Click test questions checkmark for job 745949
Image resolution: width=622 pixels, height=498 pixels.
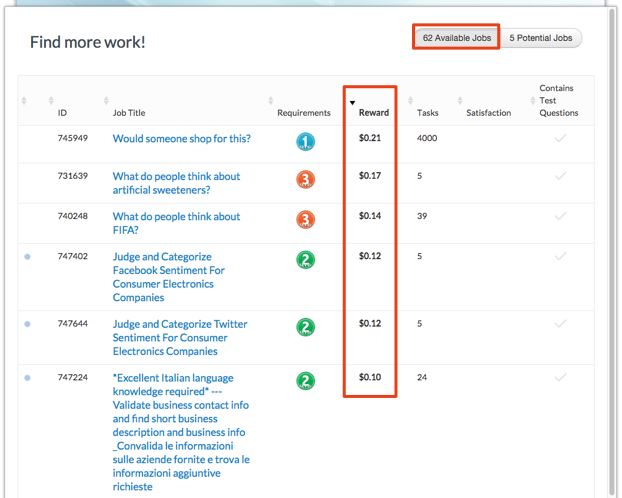tap(560, 138)
